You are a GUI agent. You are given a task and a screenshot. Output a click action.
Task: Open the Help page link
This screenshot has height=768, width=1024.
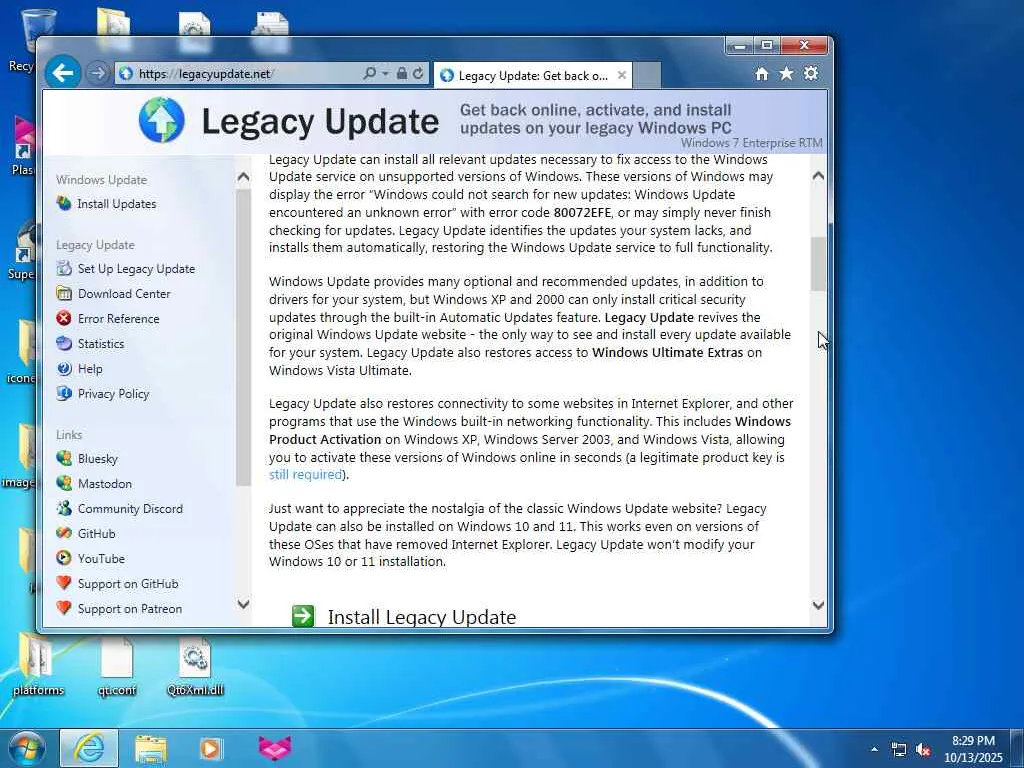tap(90, 369)
